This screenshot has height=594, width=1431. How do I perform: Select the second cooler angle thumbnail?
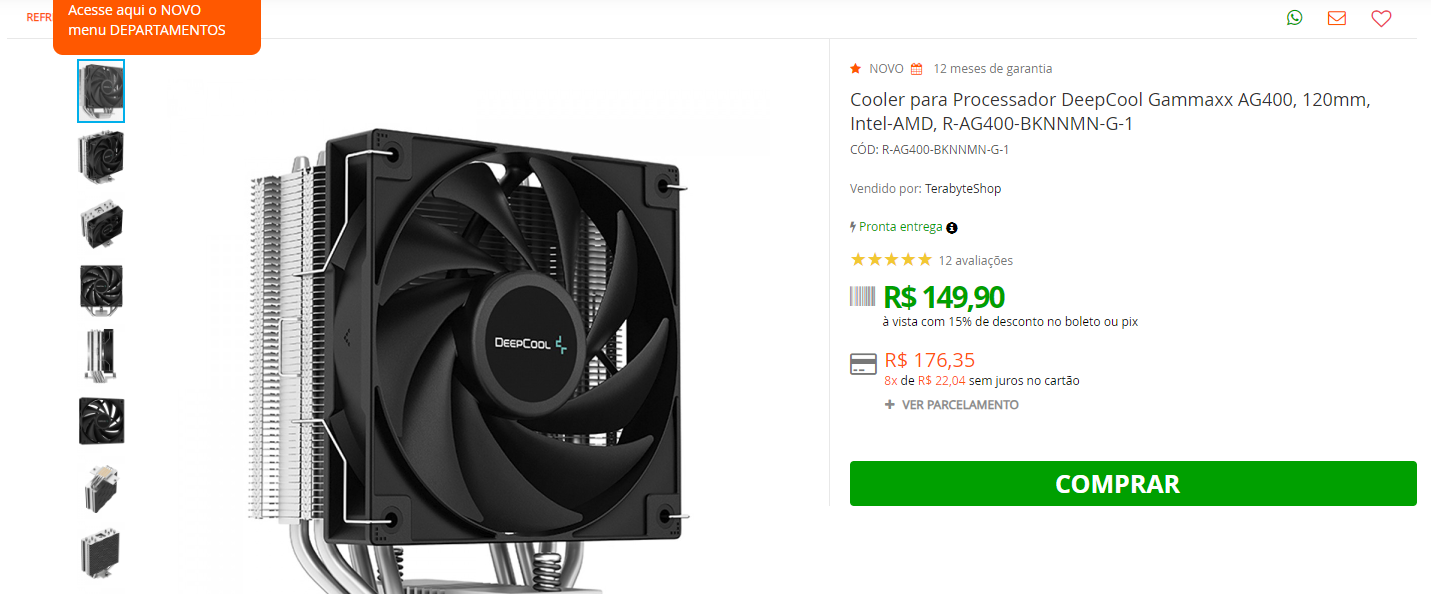click(101, 156)
